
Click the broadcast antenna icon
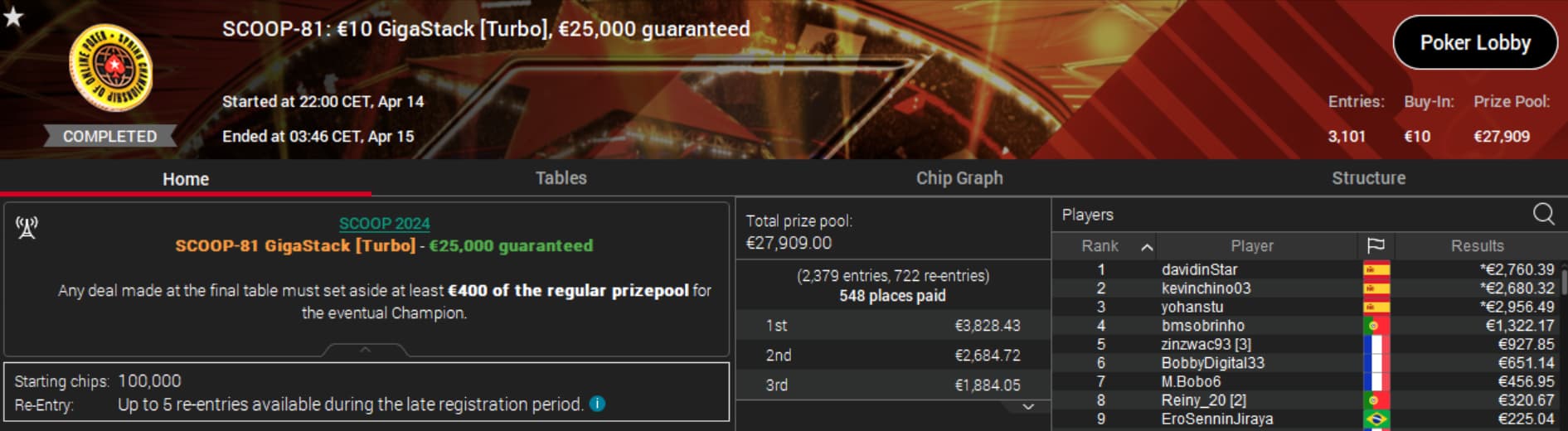[27, 227]
